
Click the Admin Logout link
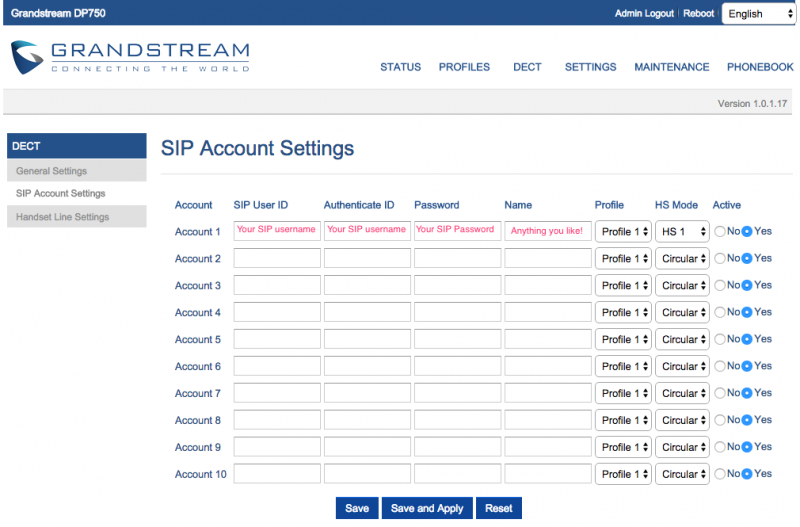point(644,14)
